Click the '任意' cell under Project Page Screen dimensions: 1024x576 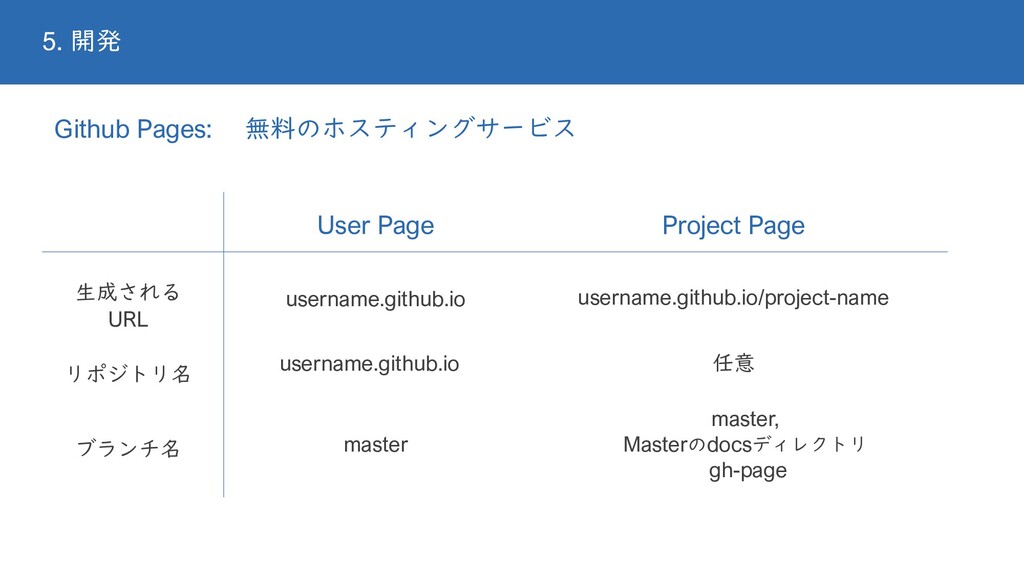point(733,362)
